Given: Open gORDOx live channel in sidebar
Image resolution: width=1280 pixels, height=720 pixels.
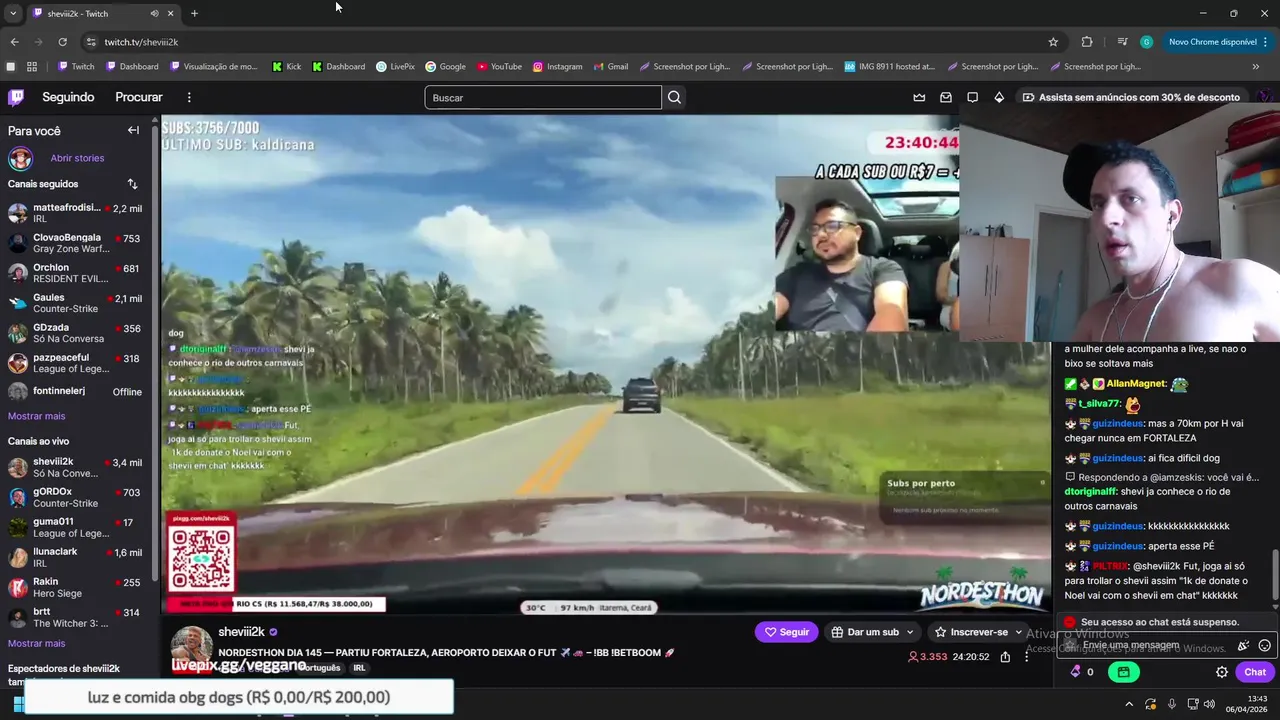Looking at the screenshot, I should point(76,497).
